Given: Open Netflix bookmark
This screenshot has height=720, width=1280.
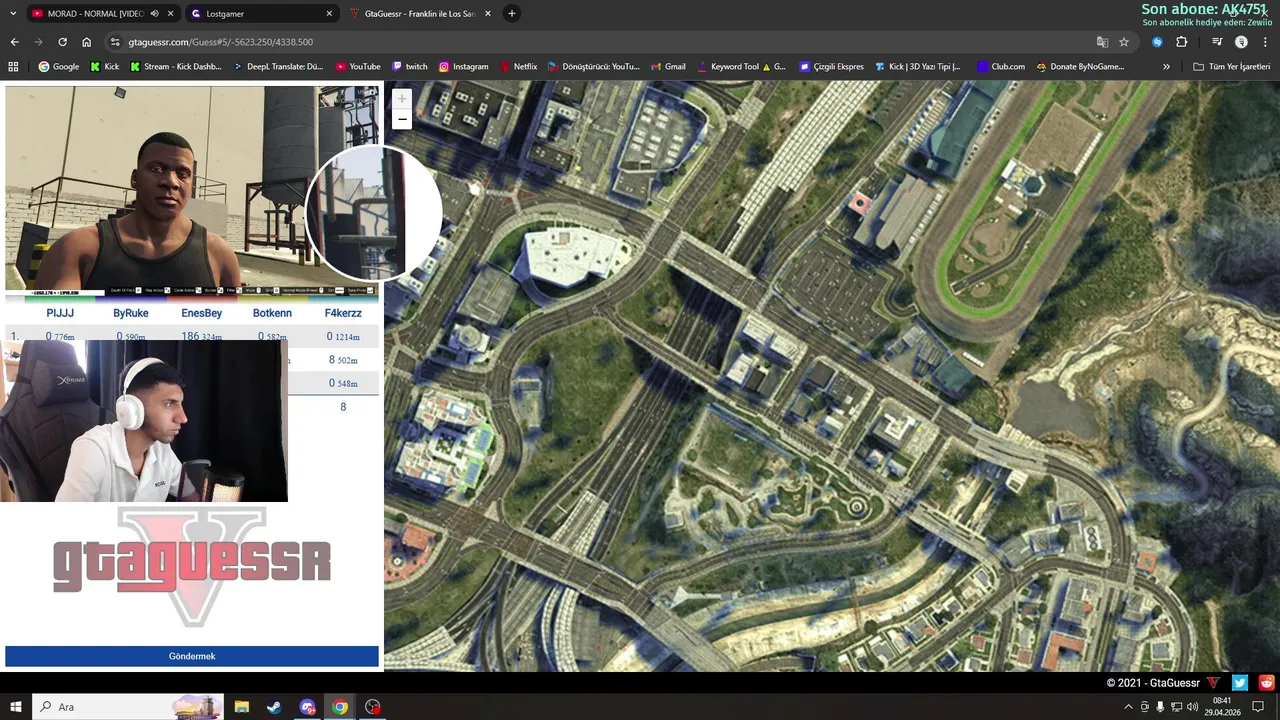Looking at the screenshot, I should 518,67.
